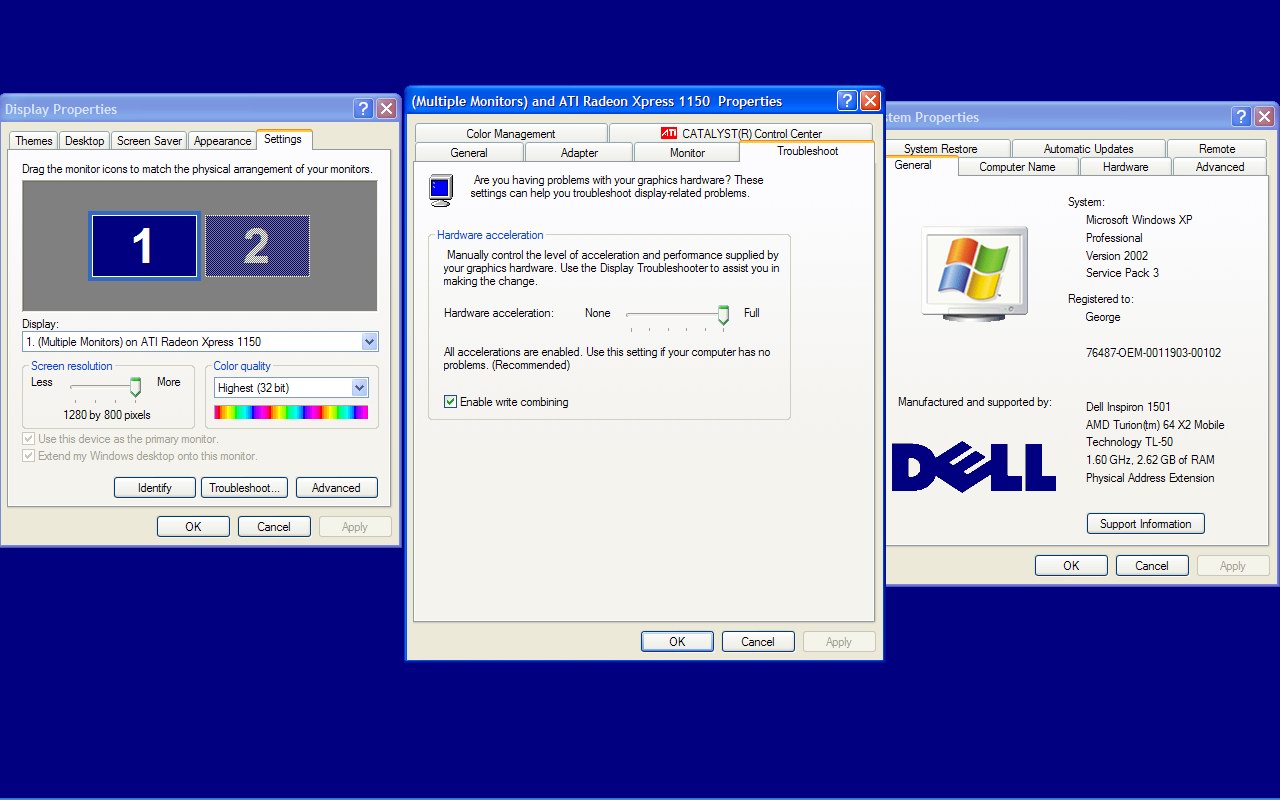Click "Dell Inspiron 1501" text

click(x=1128, y=407)
